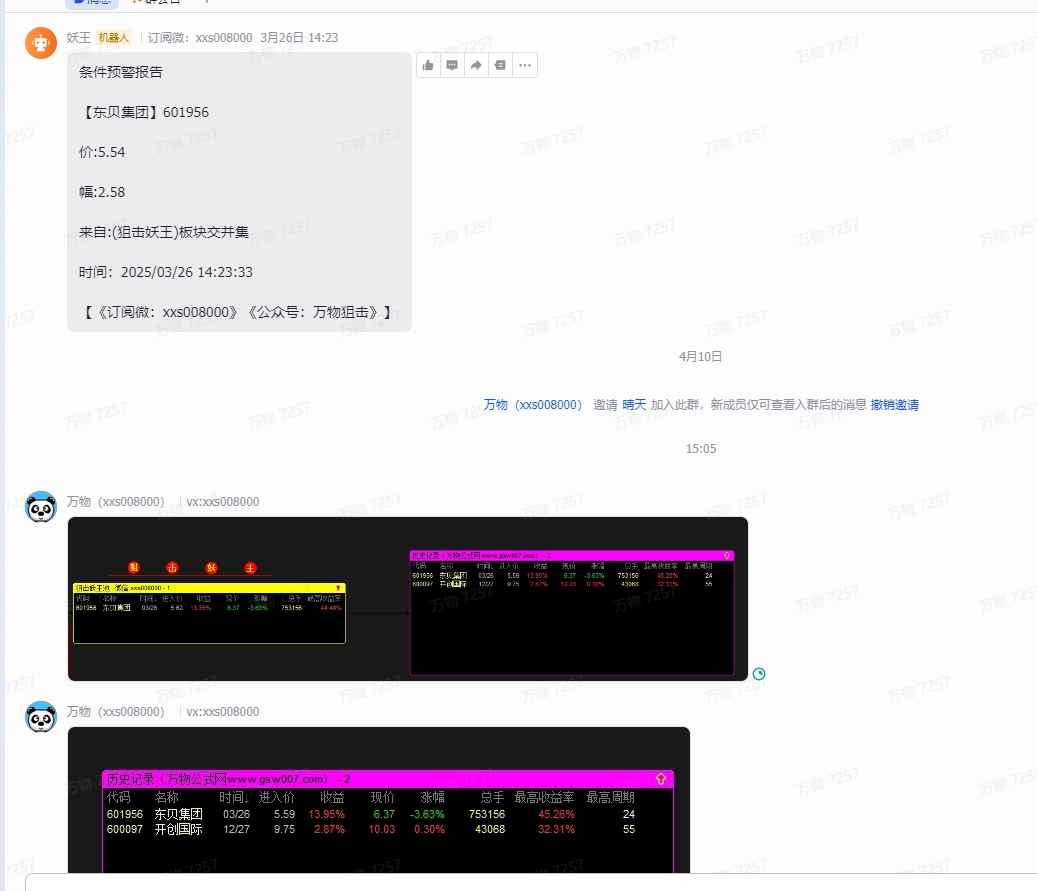Image resolution: width=1037 pixels, height=891 pixels.
Task: Open the 狙击妖王 two-panel screenshot image
Action: tap(407, 599)
